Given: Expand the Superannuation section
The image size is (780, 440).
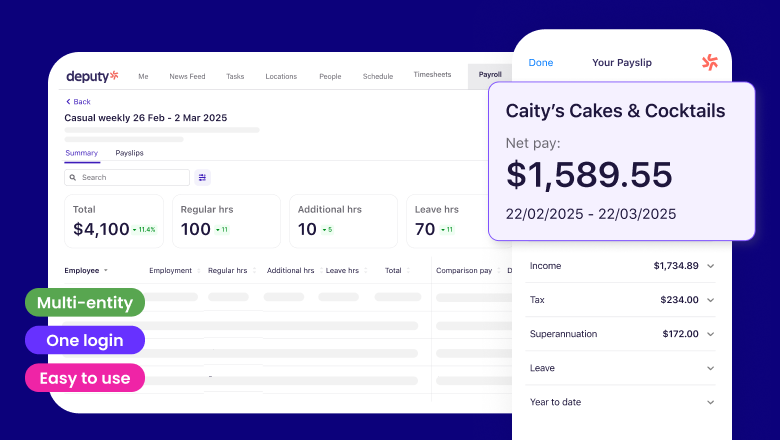Looking at the screenshot, I should (620, 334).
